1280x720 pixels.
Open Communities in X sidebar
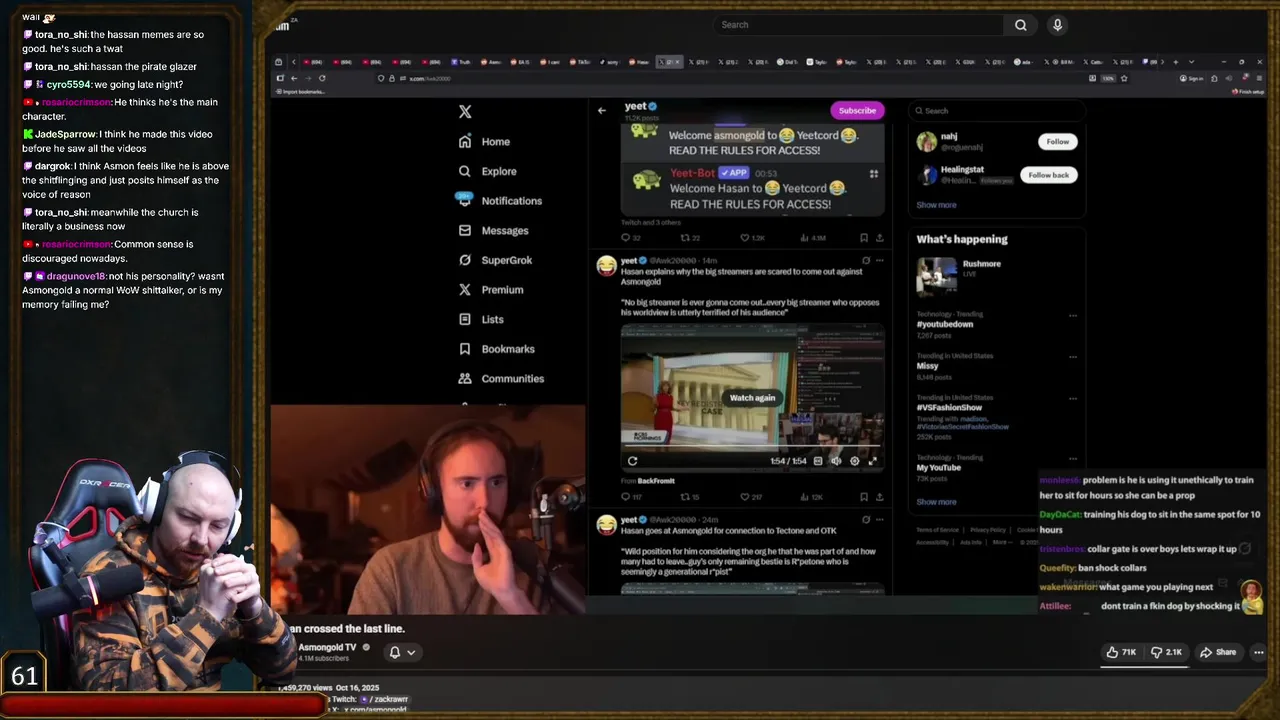pos(501,379)
